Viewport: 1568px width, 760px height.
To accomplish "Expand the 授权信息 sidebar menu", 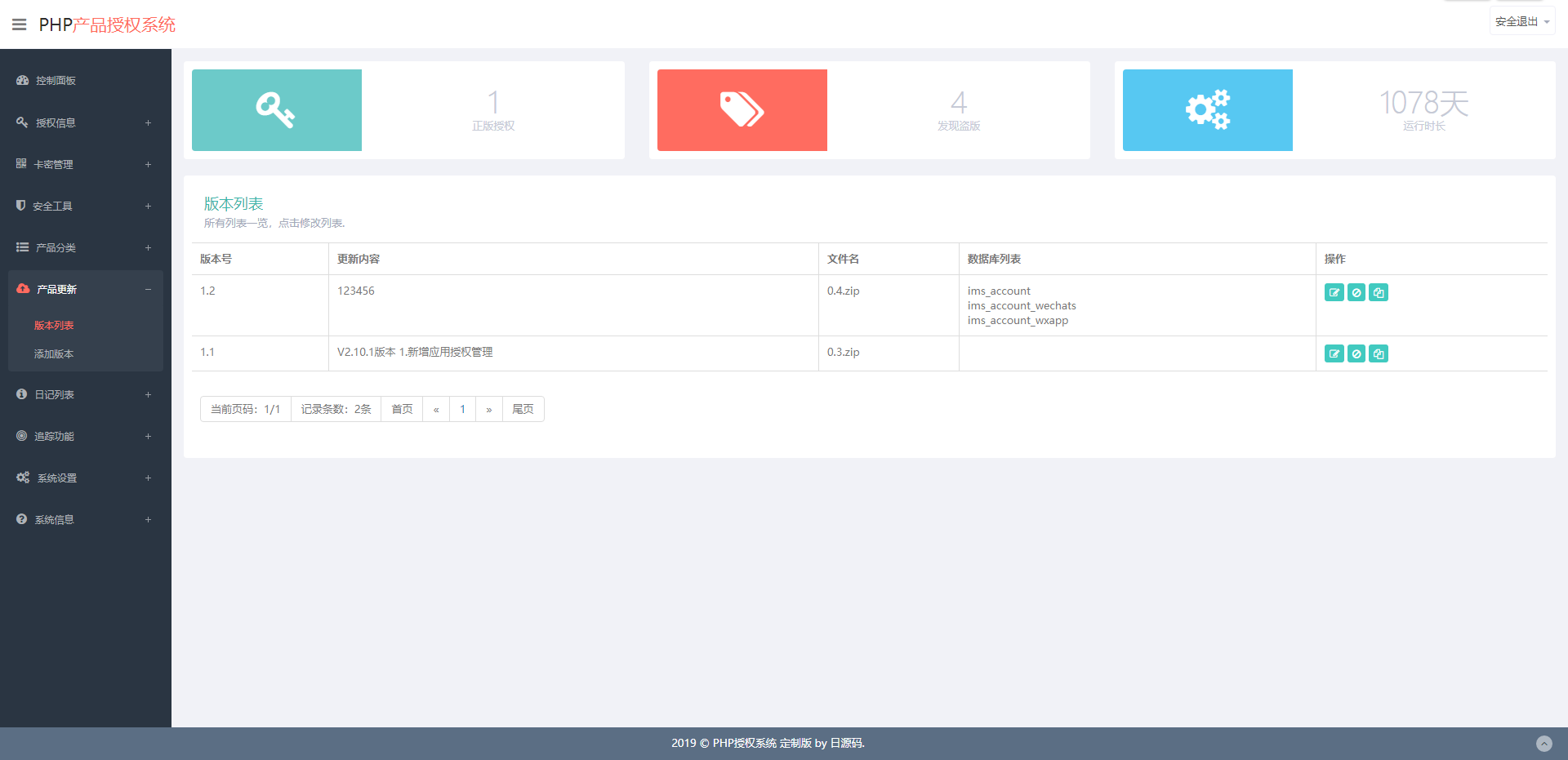I will tap(82, 122).
